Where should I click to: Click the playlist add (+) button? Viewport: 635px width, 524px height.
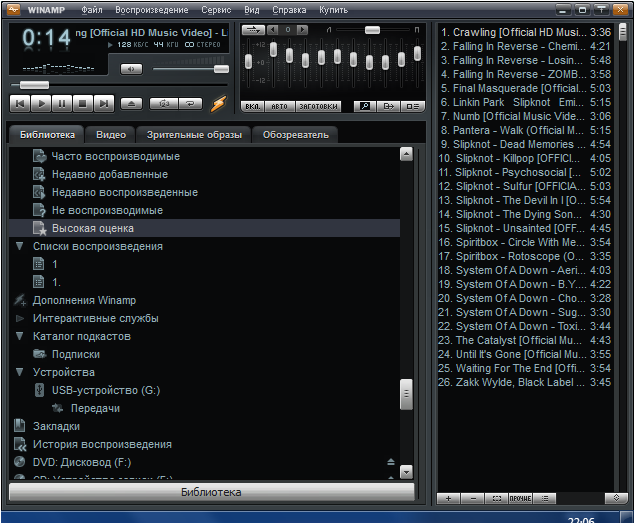[x=448, y=498]
